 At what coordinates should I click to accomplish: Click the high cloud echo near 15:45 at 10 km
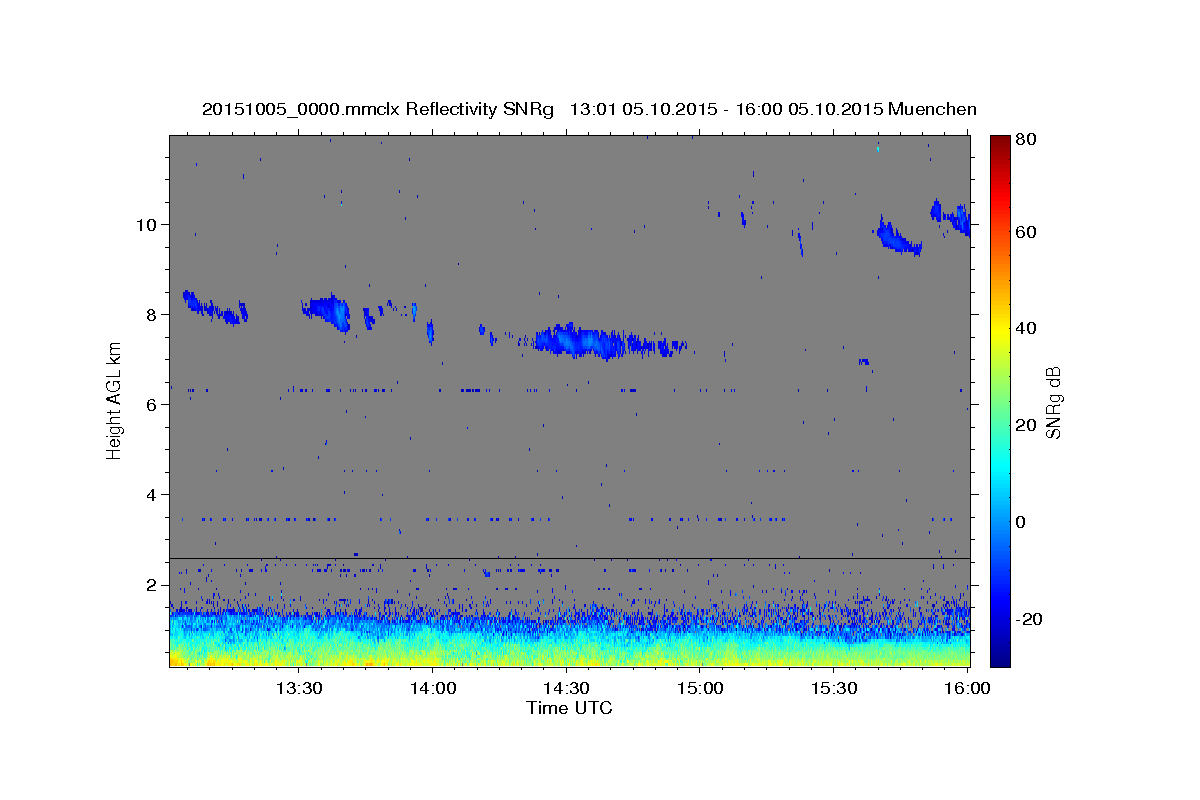897,238
